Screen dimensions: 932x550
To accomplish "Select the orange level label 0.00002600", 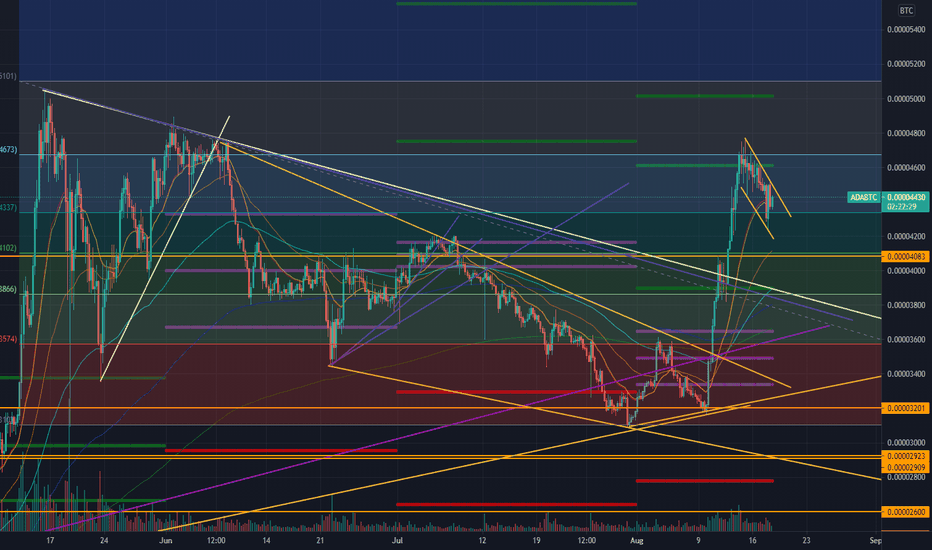I will point(906,512).
